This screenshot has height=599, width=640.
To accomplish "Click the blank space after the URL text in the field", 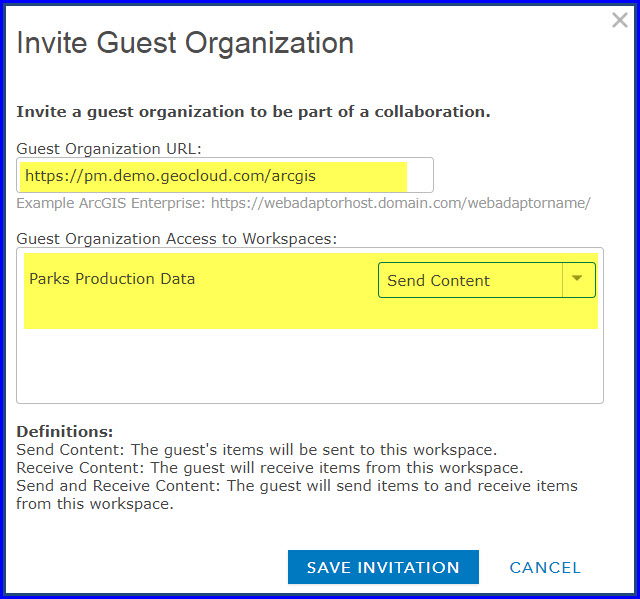I will click(x=418, y=176).
